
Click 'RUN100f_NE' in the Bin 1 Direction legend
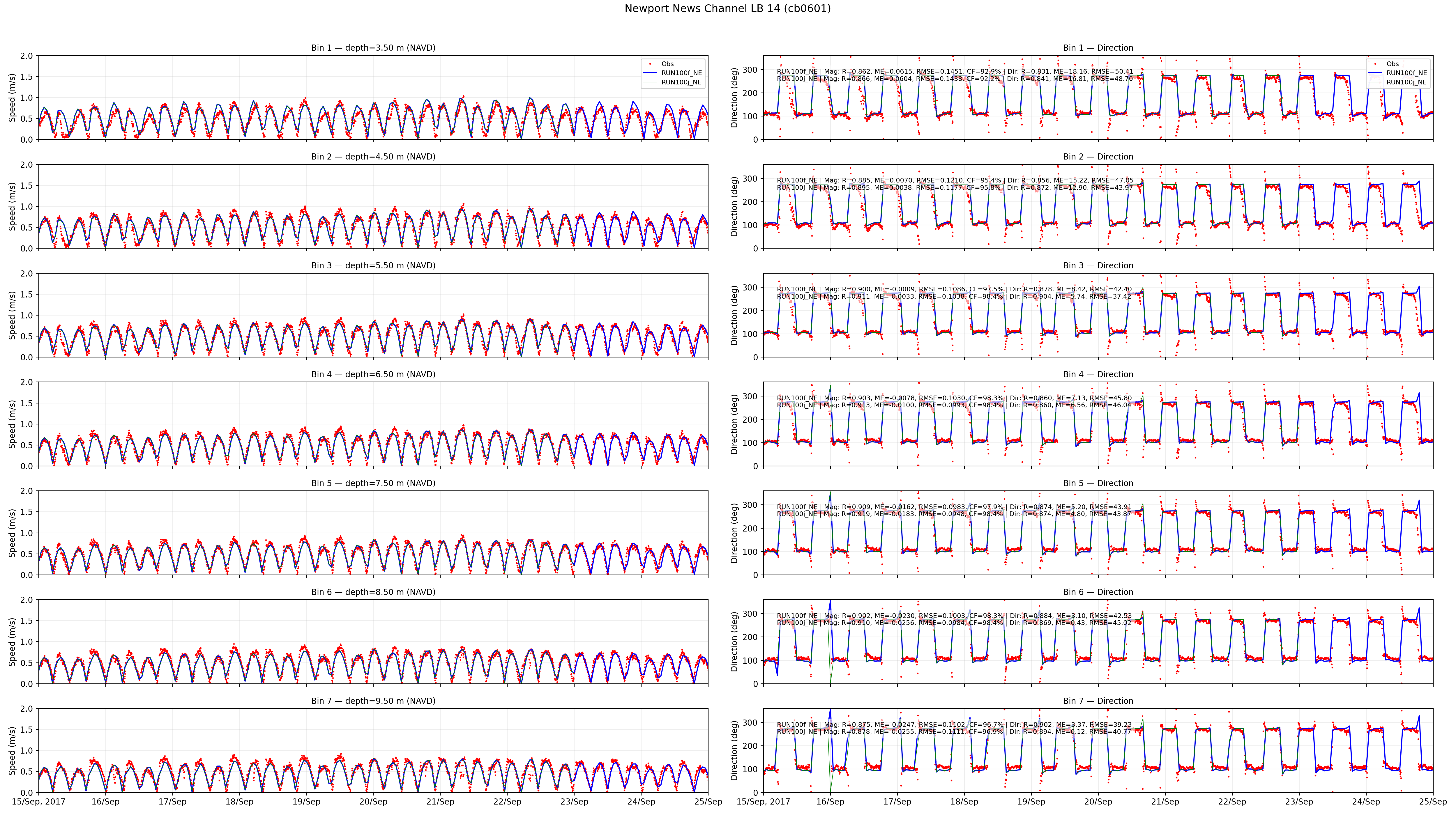click(1407, 73)
